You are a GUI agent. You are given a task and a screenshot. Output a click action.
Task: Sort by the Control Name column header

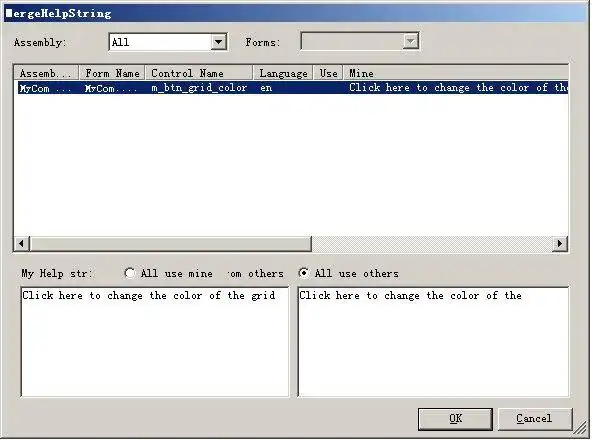click(x=199, y=73)
